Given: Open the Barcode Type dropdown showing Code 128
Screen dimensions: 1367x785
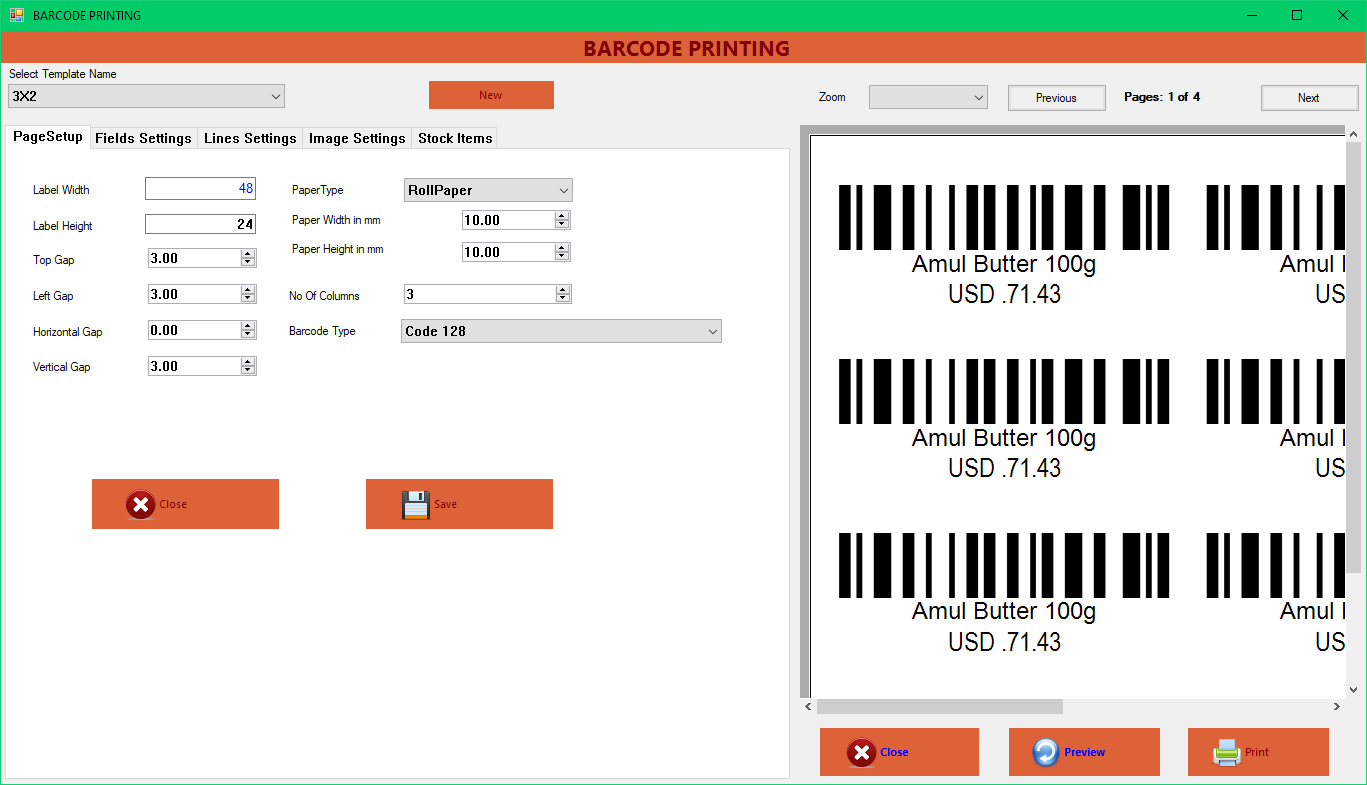Looking at the screenshot, I should [x=711, y=330].
